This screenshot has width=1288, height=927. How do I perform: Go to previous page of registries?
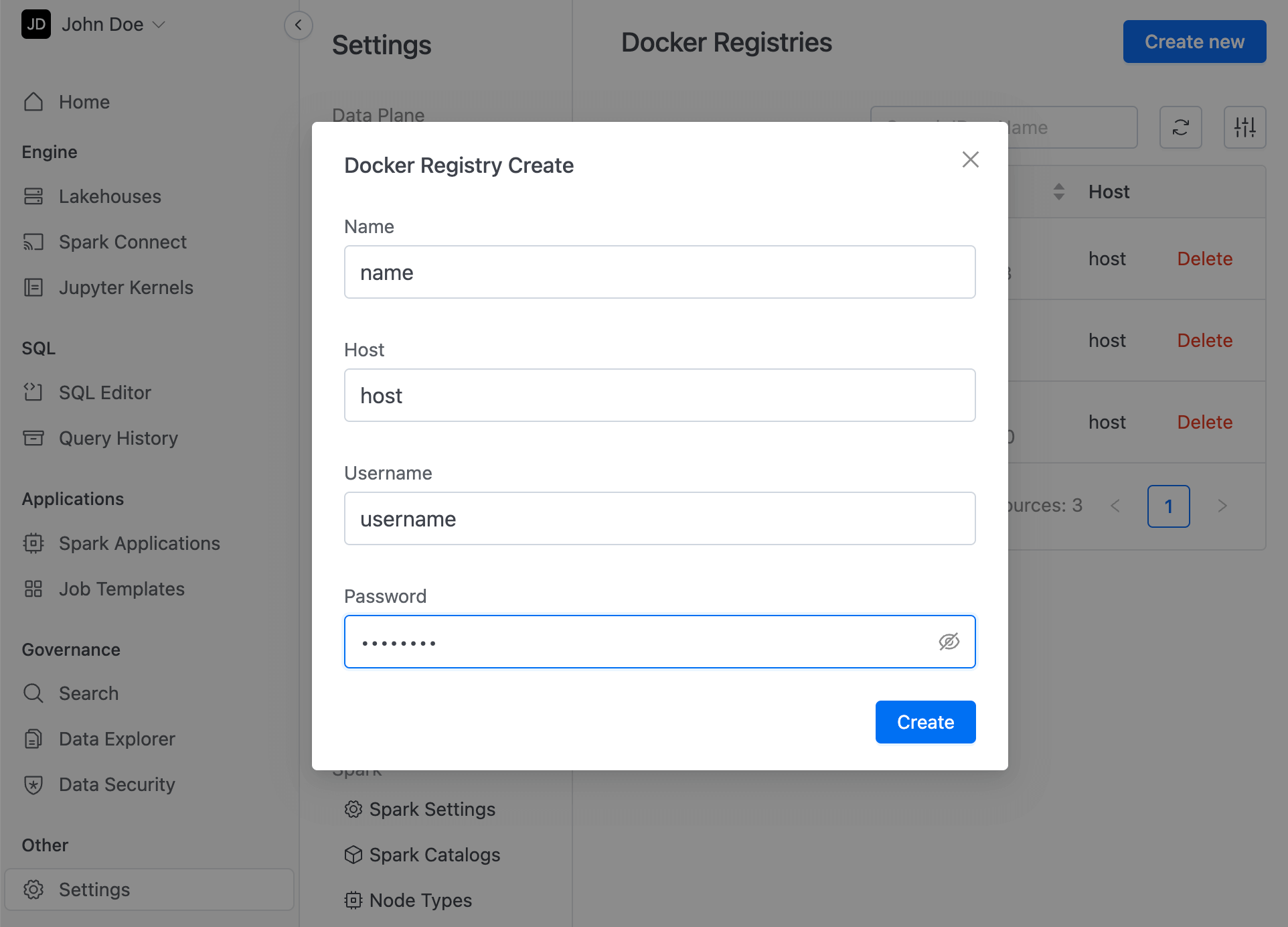(1115, 506)
